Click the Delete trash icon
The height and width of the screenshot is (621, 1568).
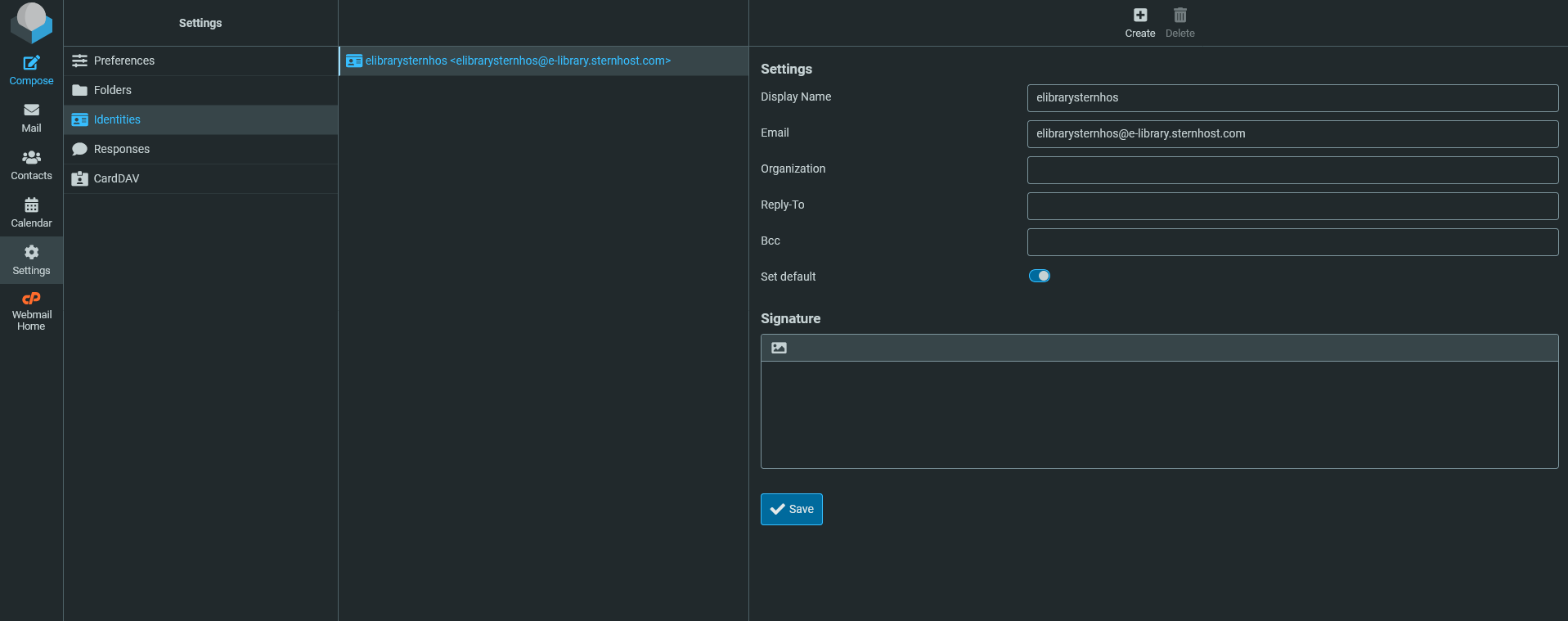(1179, 16)
